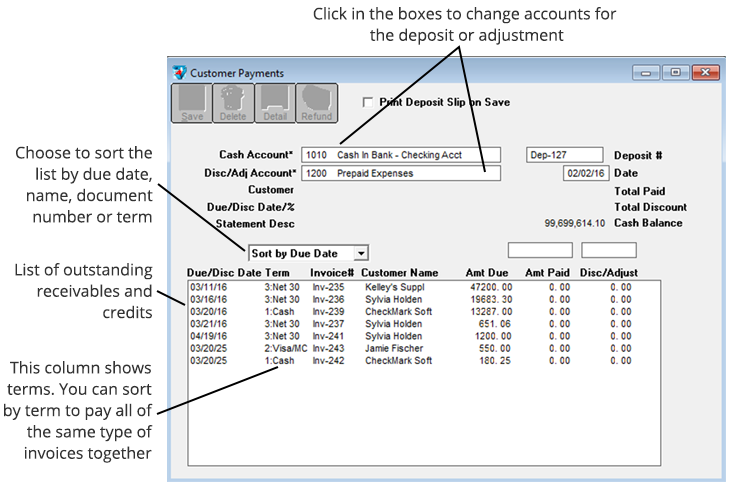Click the Disc/Adj Account field
Viewport: 730px width, 485px height.
400,173
